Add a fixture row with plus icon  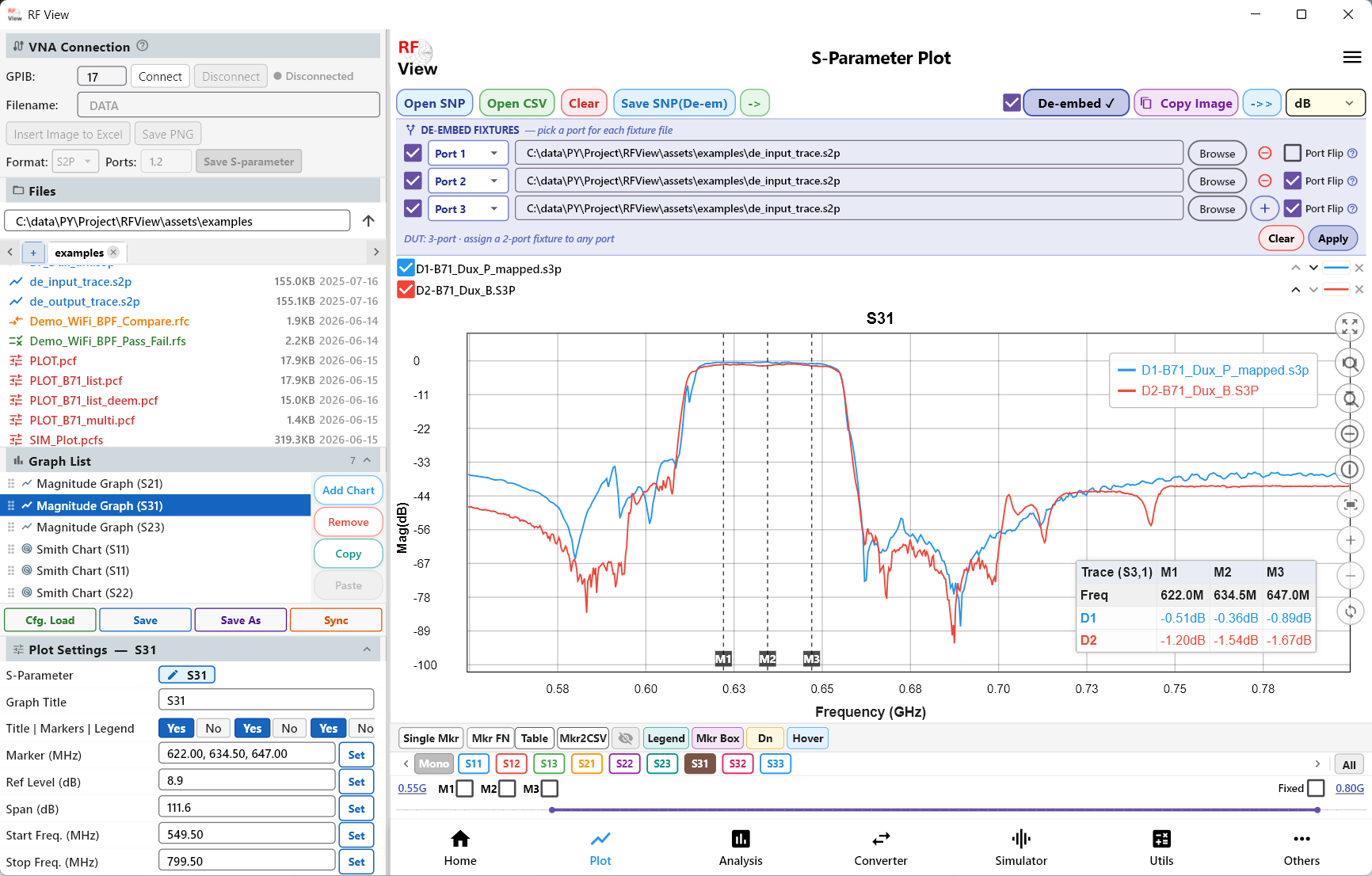(1265, 208)
